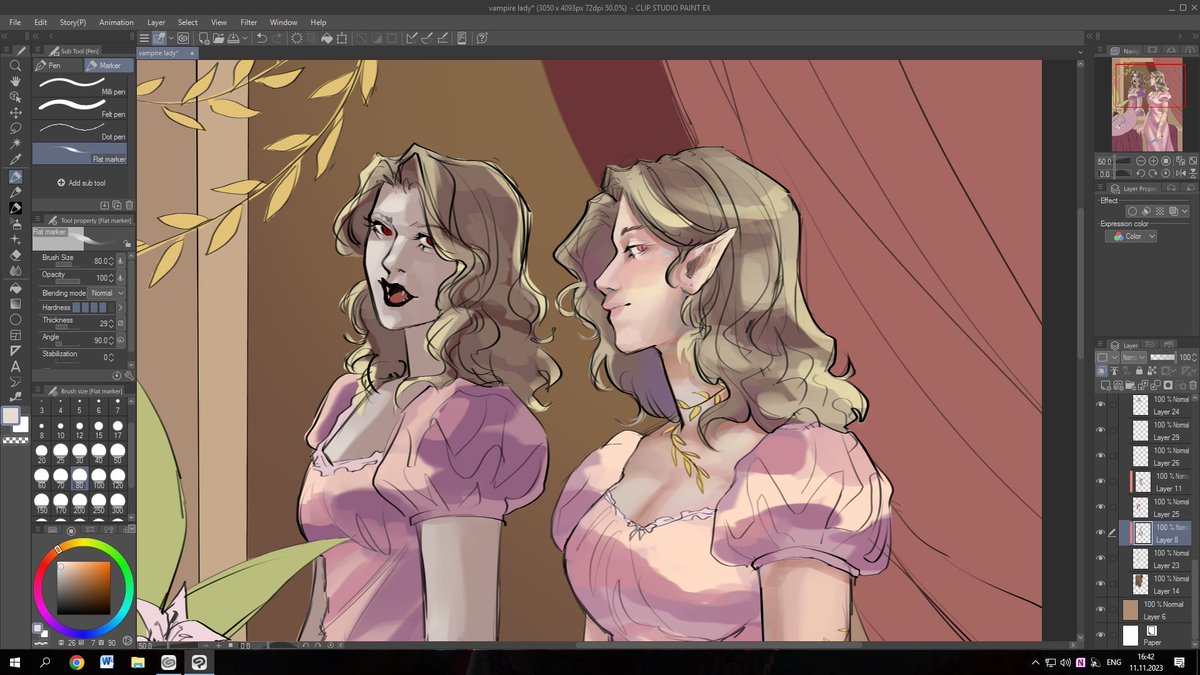Open the Edit menu
Viewport: 1200px width, 675px height.
click(x=40, y=22)
